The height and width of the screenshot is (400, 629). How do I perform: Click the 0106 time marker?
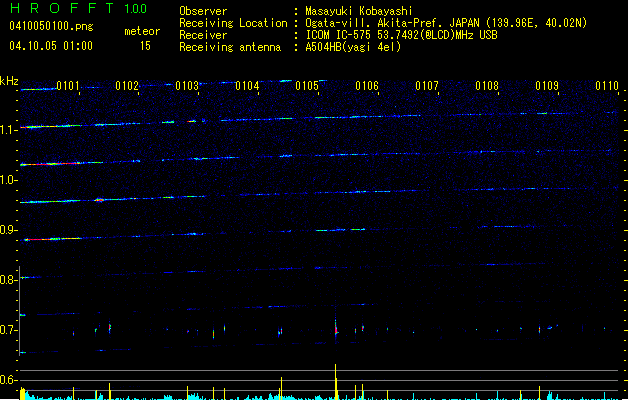[367, 86]
